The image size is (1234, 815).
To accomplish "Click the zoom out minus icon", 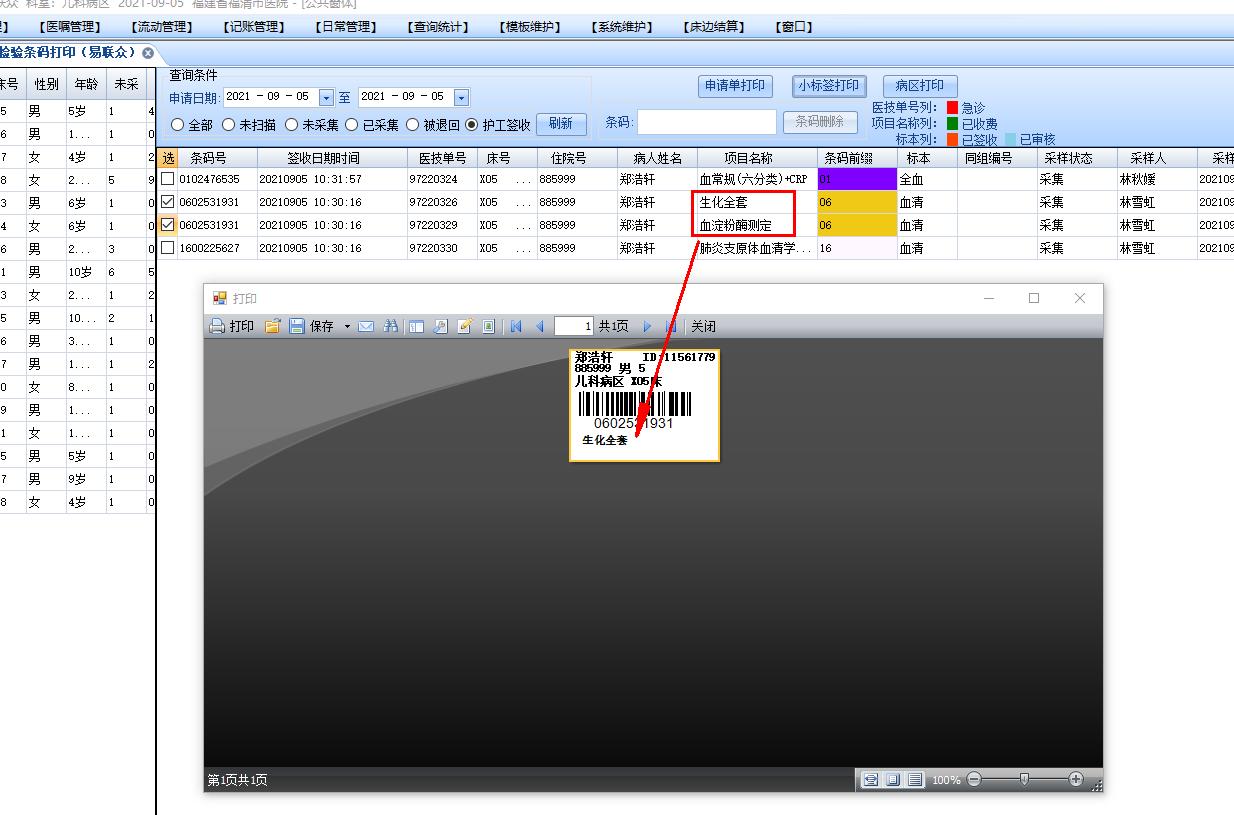I will tap(974, 779).
